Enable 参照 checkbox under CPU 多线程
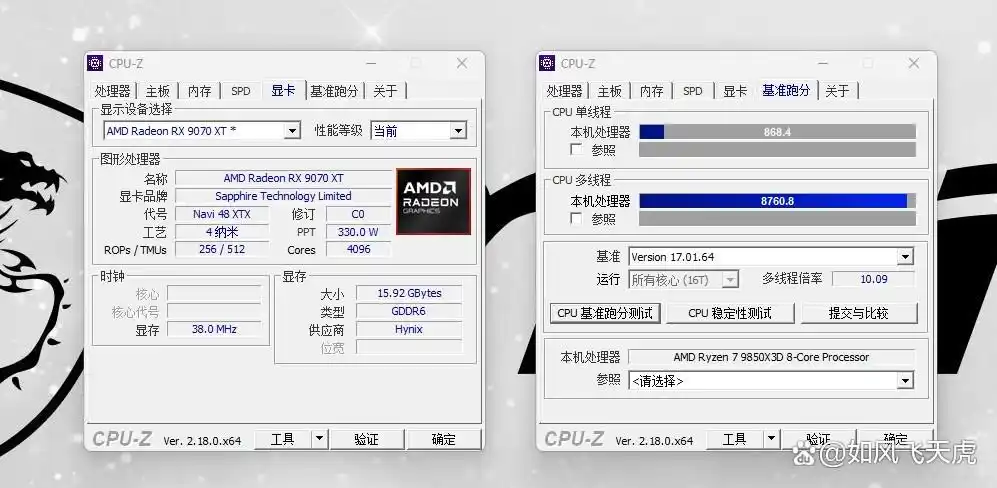This screenshot has width=997, height=488. 575,219
